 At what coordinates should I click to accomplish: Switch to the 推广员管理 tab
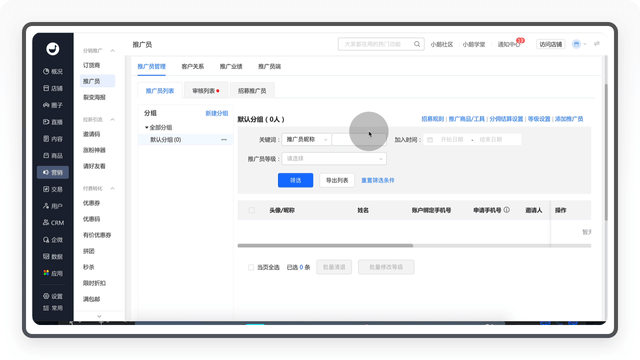pos(151,67)
